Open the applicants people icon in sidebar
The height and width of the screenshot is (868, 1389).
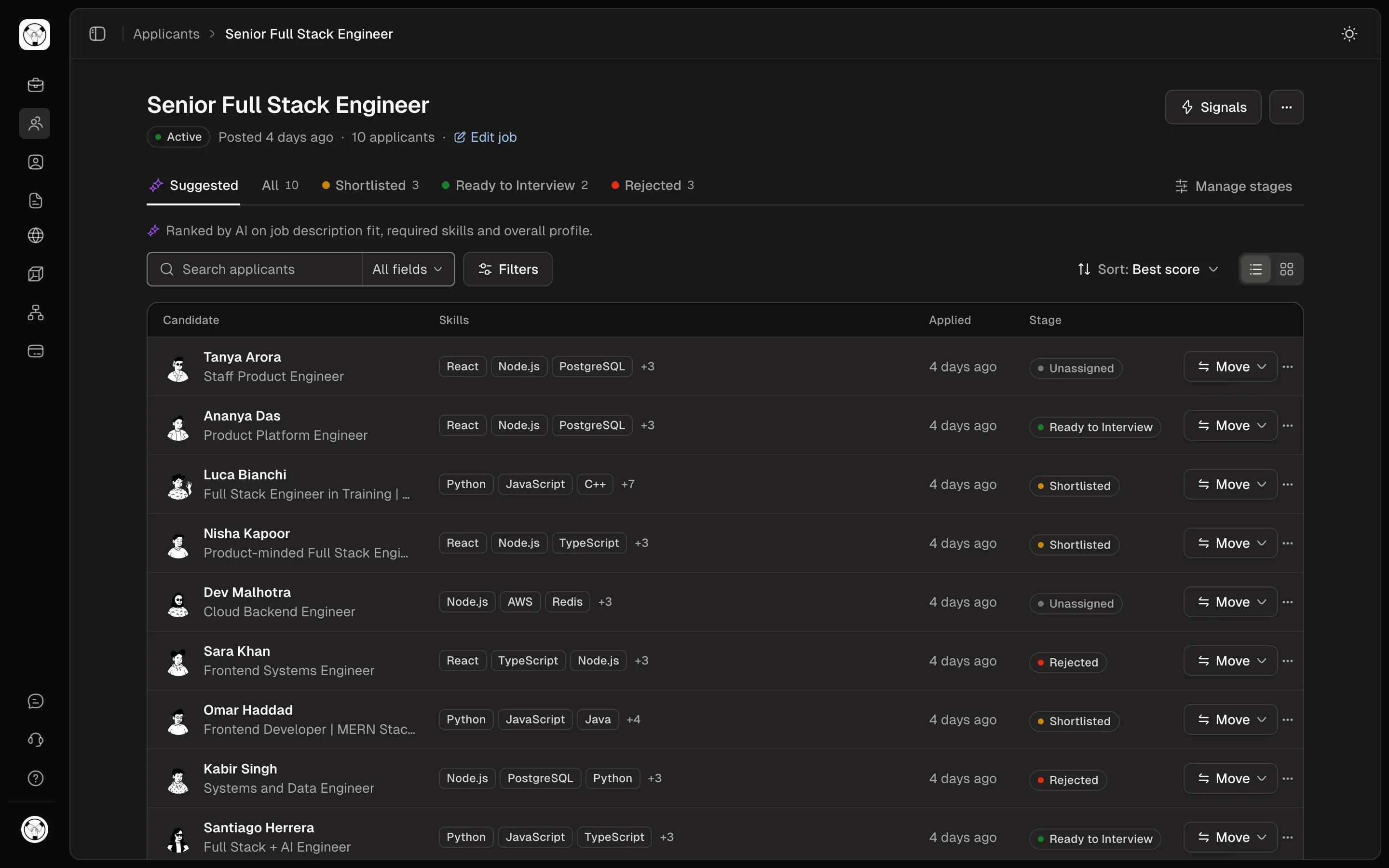point(36,123)
